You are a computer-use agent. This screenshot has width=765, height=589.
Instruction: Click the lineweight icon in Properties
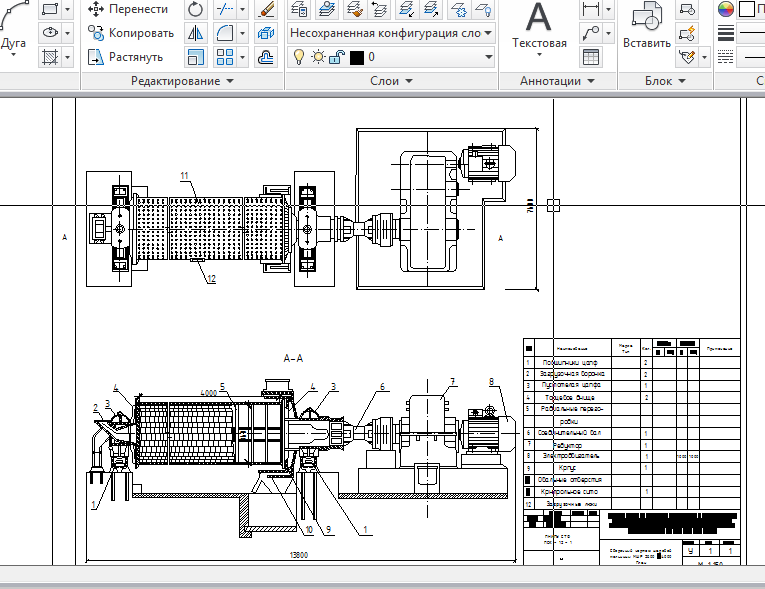726,33
